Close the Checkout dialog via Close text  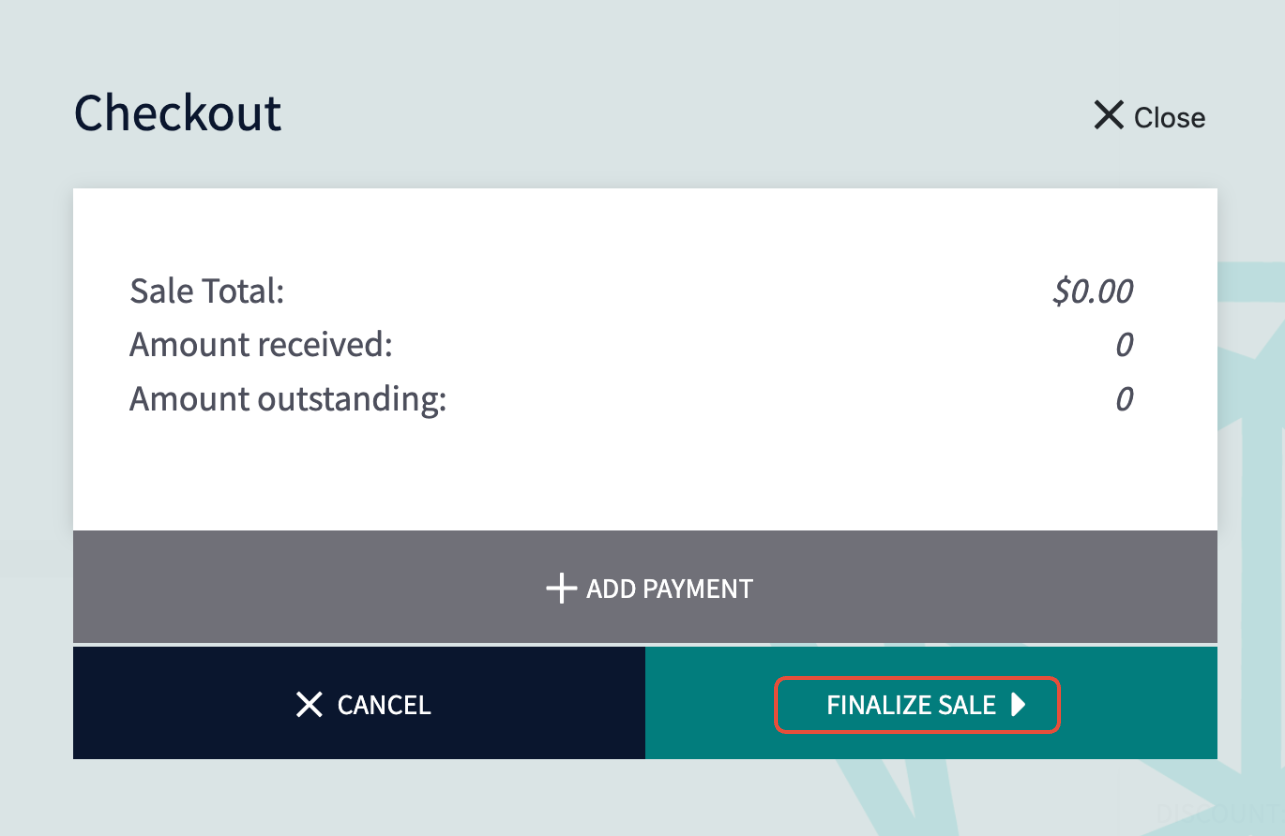click(x=1169, y=118)
